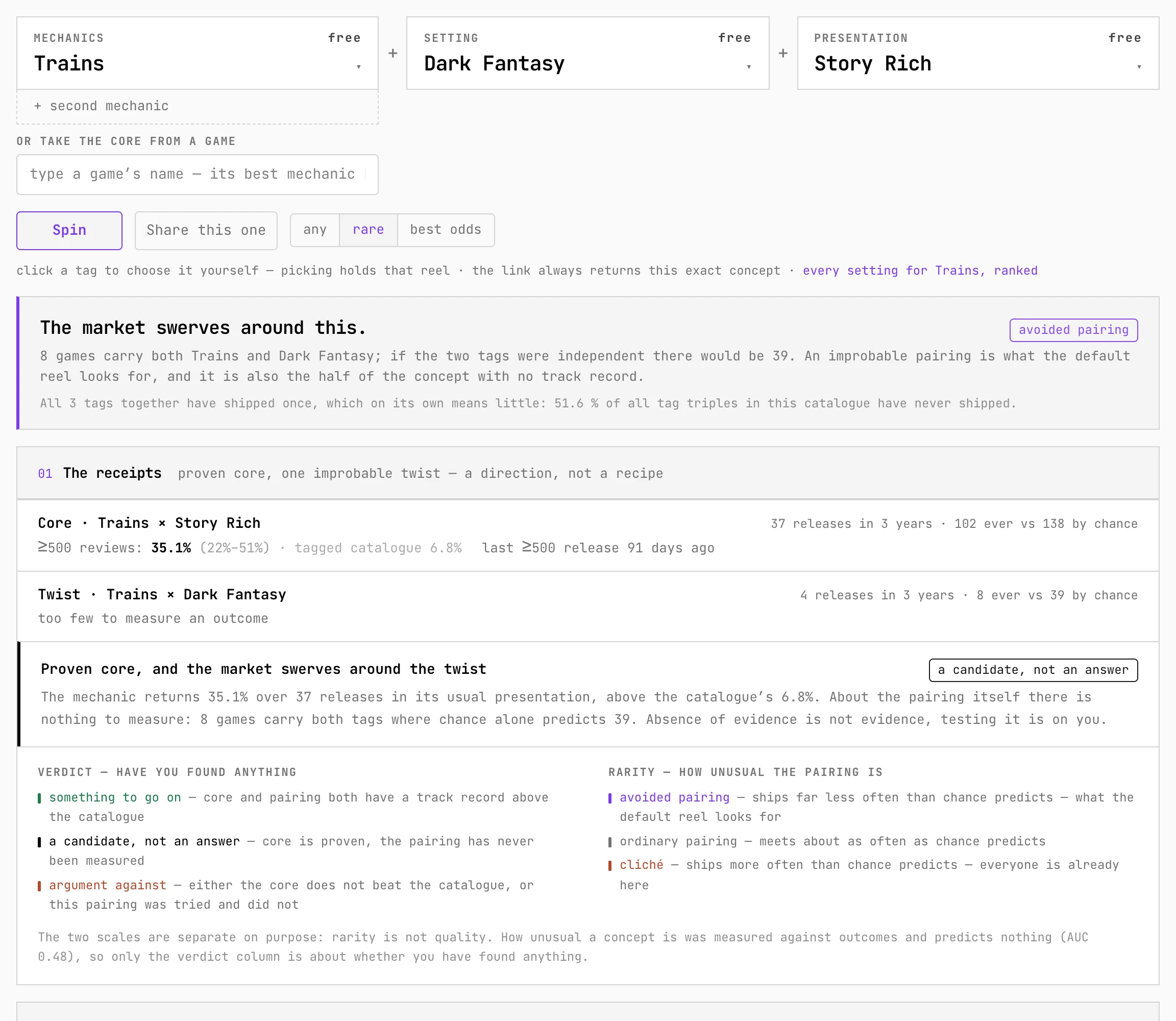Image resolution: width=1176 pixels, height=1021 pixels.
Task: Click the 'avoided pairing' entry in Rarity legend
Action: 675,797
